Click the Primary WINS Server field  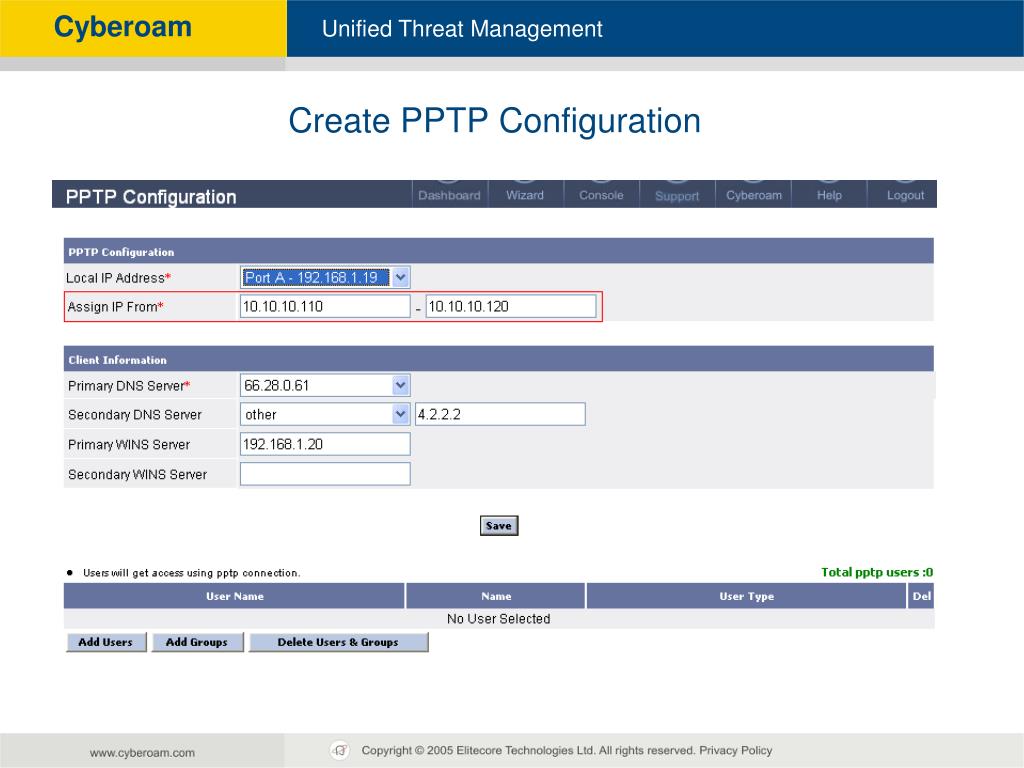click(325, 444)
